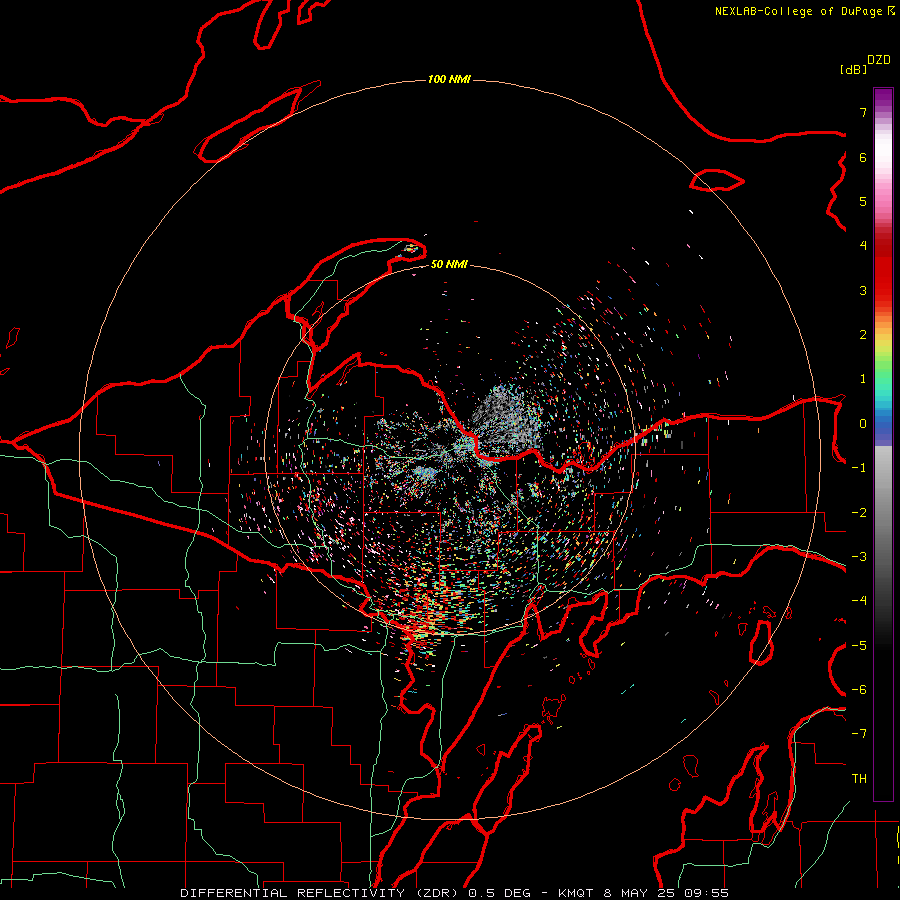Click the '-3' value on color scale
Viewport: 900px width, 900px height.
(x=859, y=557)
